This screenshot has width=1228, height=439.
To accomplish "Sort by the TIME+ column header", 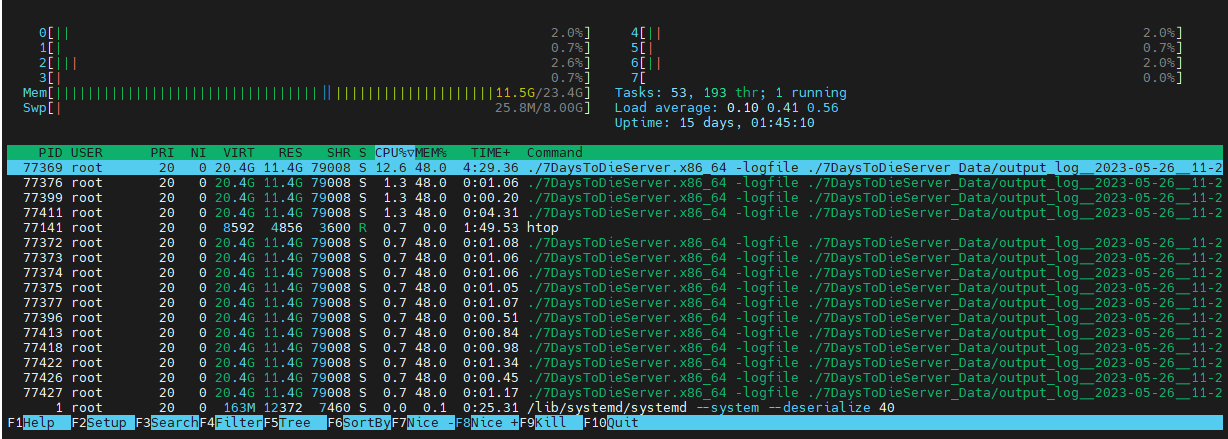I will tap(491, 152).
